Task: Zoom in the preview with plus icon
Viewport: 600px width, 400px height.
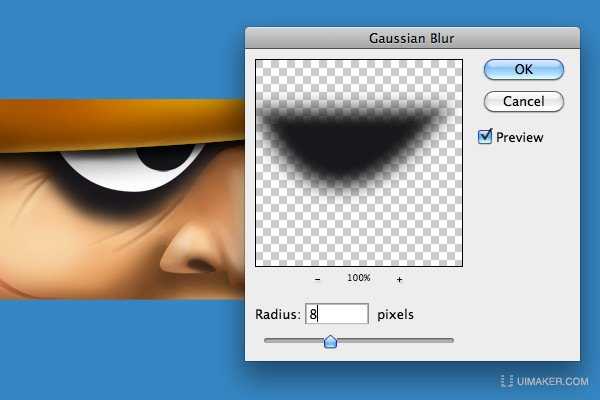Action: click(x=399, y=279)
